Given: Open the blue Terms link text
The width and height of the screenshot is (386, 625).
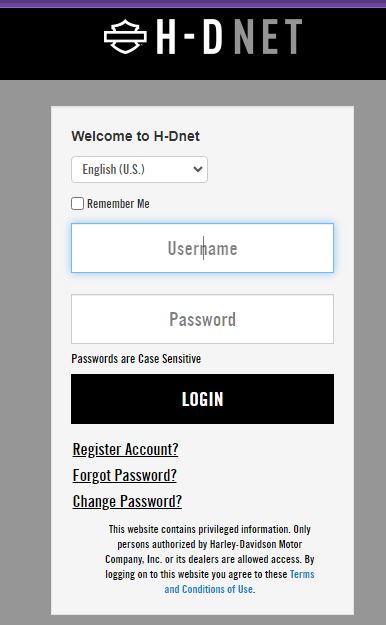Looking at the screenshot, I should 302,574.
